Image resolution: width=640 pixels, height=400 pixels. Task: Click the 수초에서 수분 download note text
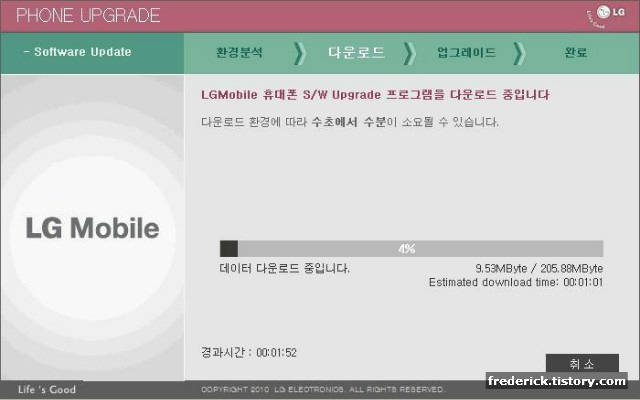pos(350,122)
